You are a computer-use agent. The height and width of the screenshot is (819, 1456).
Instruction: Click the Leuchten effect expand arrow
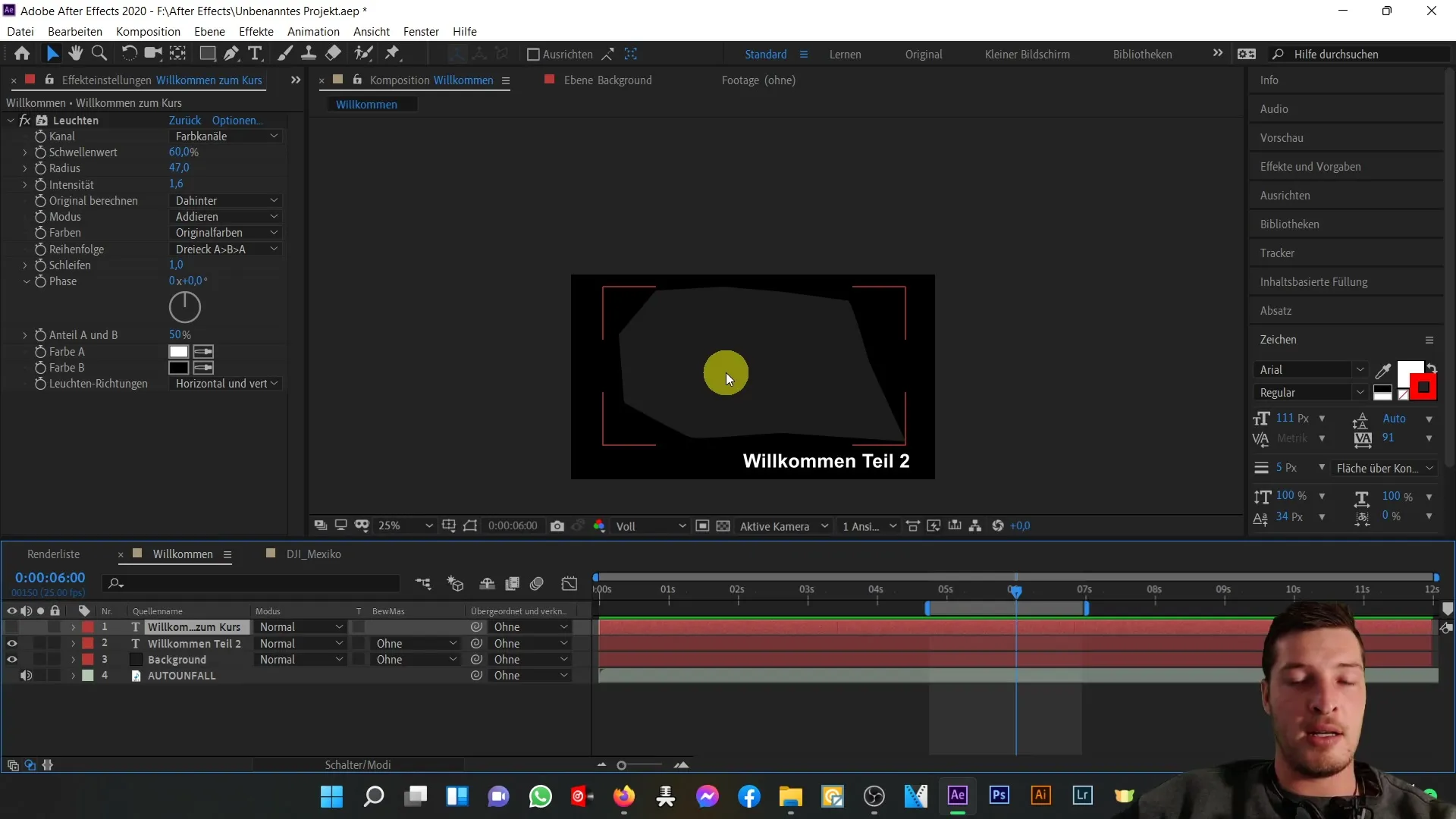(x=10, y=120)
